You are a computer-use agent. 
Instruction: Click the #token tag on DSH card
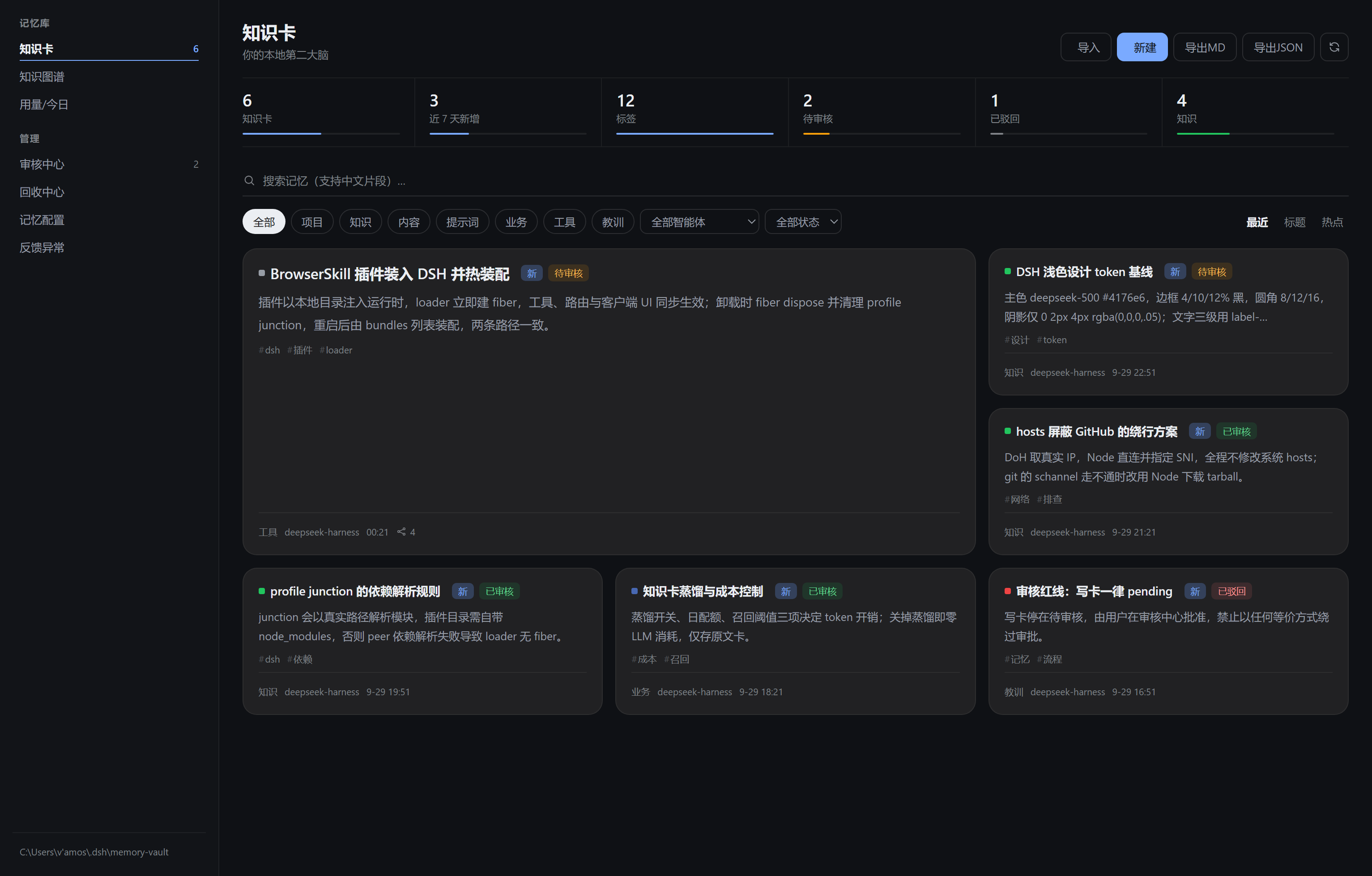[x=1051, y=340]
